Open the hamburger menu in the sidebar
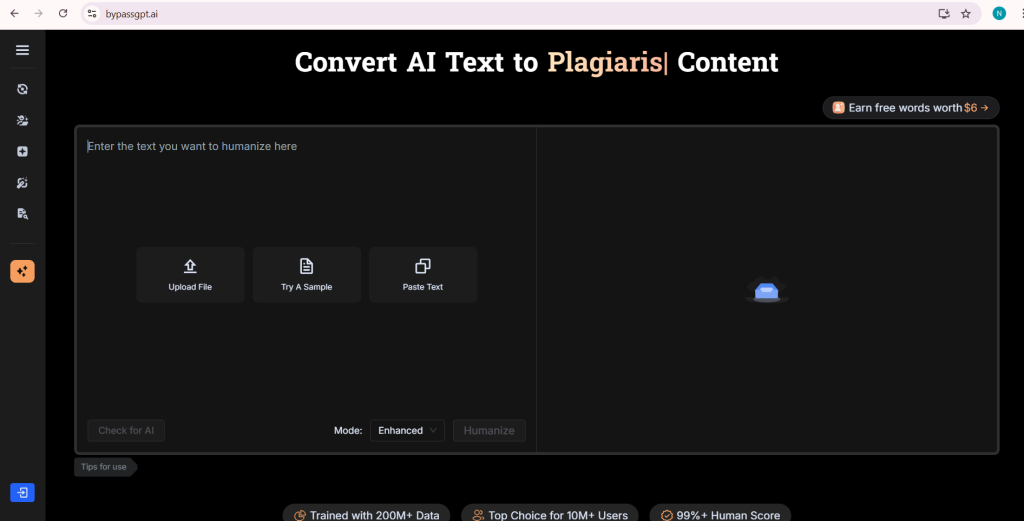The image size is (1024, 521). point(22,50)
